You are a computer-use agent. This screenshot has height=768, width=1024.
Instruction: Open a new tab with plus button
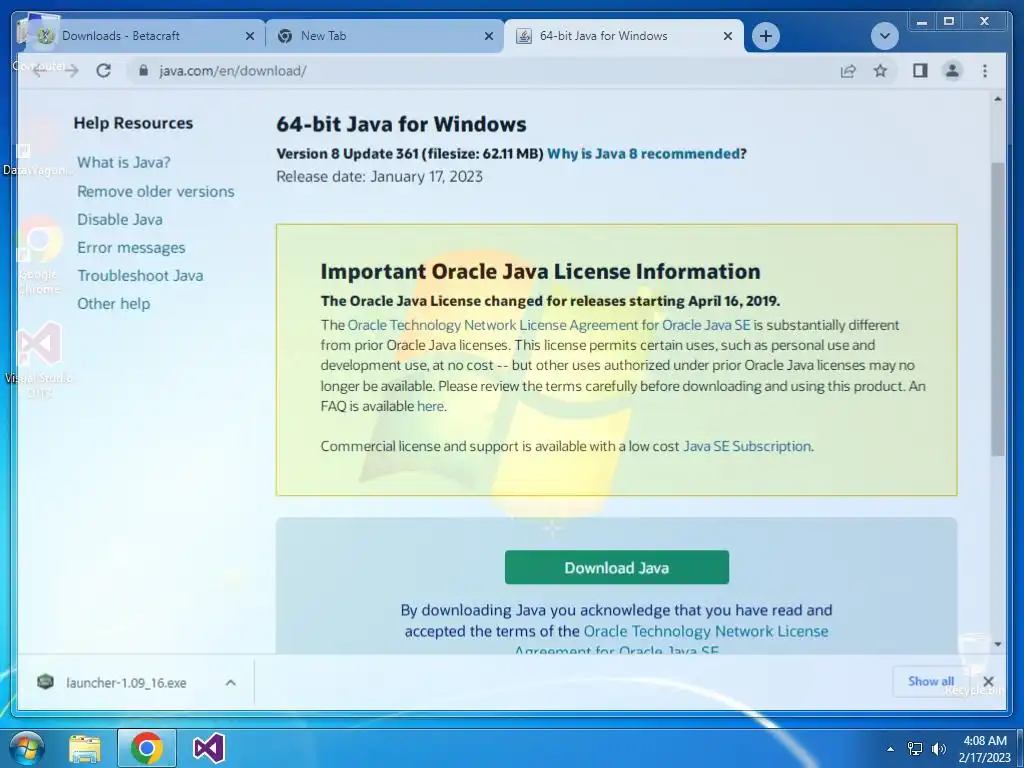pyautogui.click(x=766, y=36)
